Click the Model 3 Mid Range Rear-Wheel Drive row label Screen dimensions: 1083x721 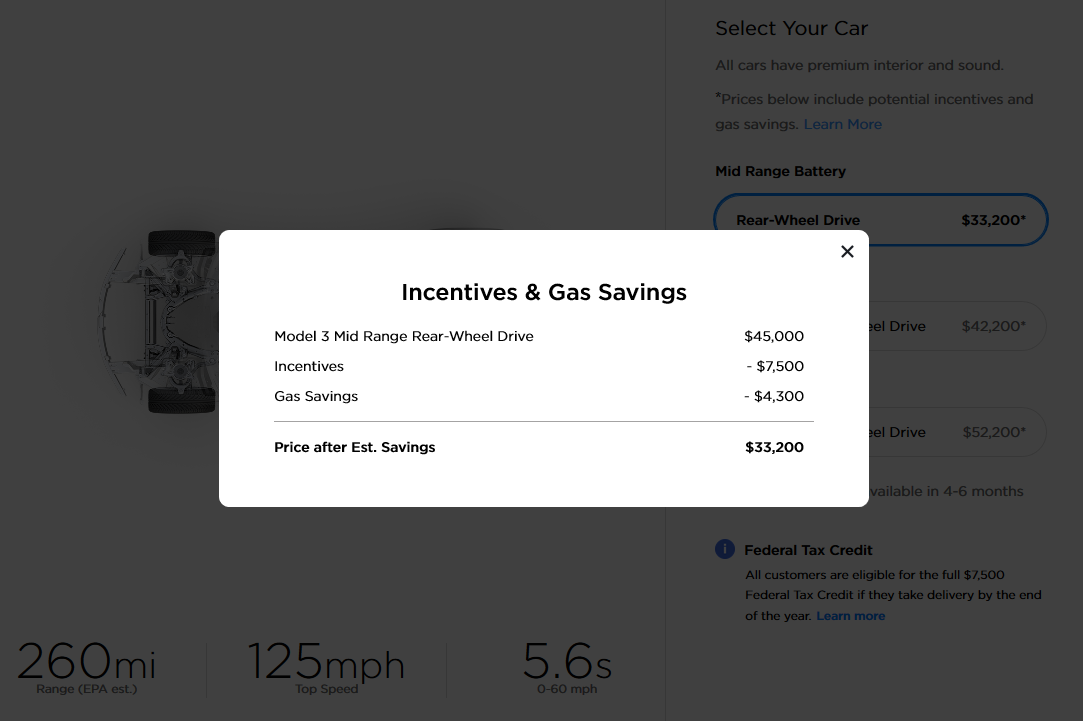(x=404, y=336)
